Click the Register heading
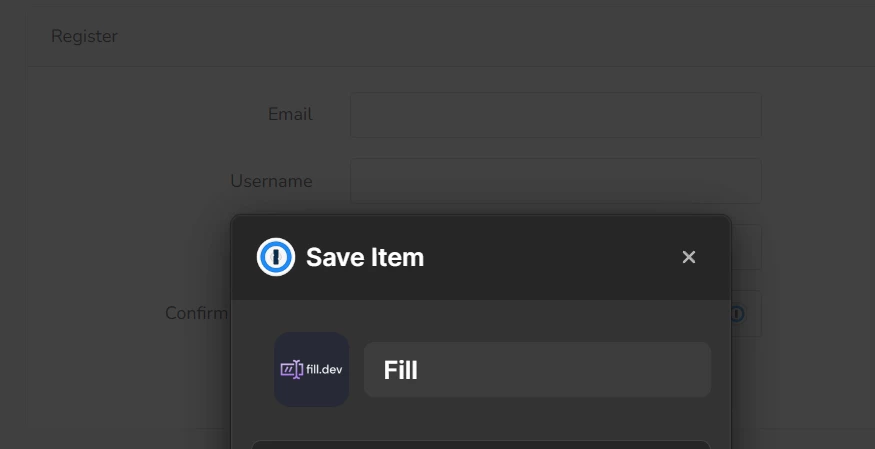 click(x=84, y=36)
